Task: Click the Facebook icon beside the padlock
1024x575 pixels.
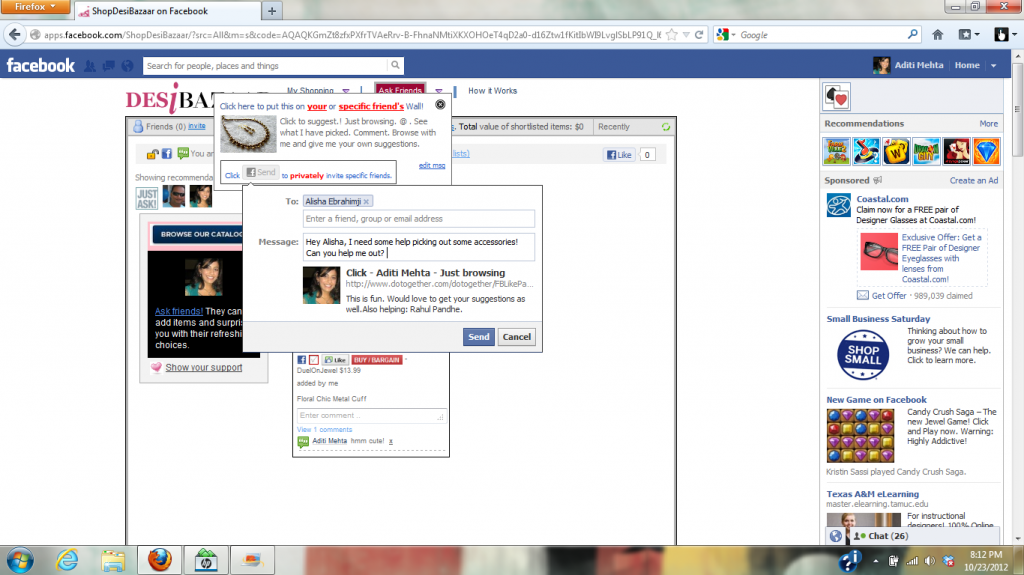Action: click(167, 154)
